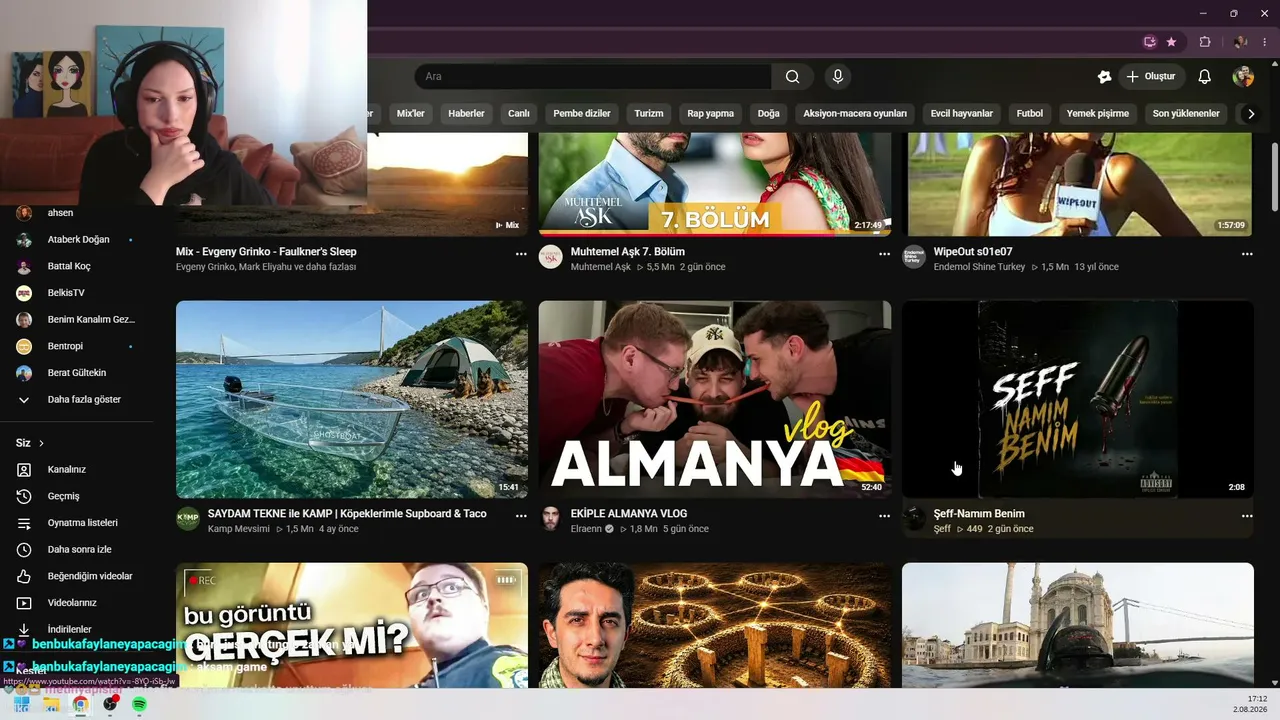Select the Rap yapma filter chip
This screenshot has width=1280, height=720.
pos(711,114)
